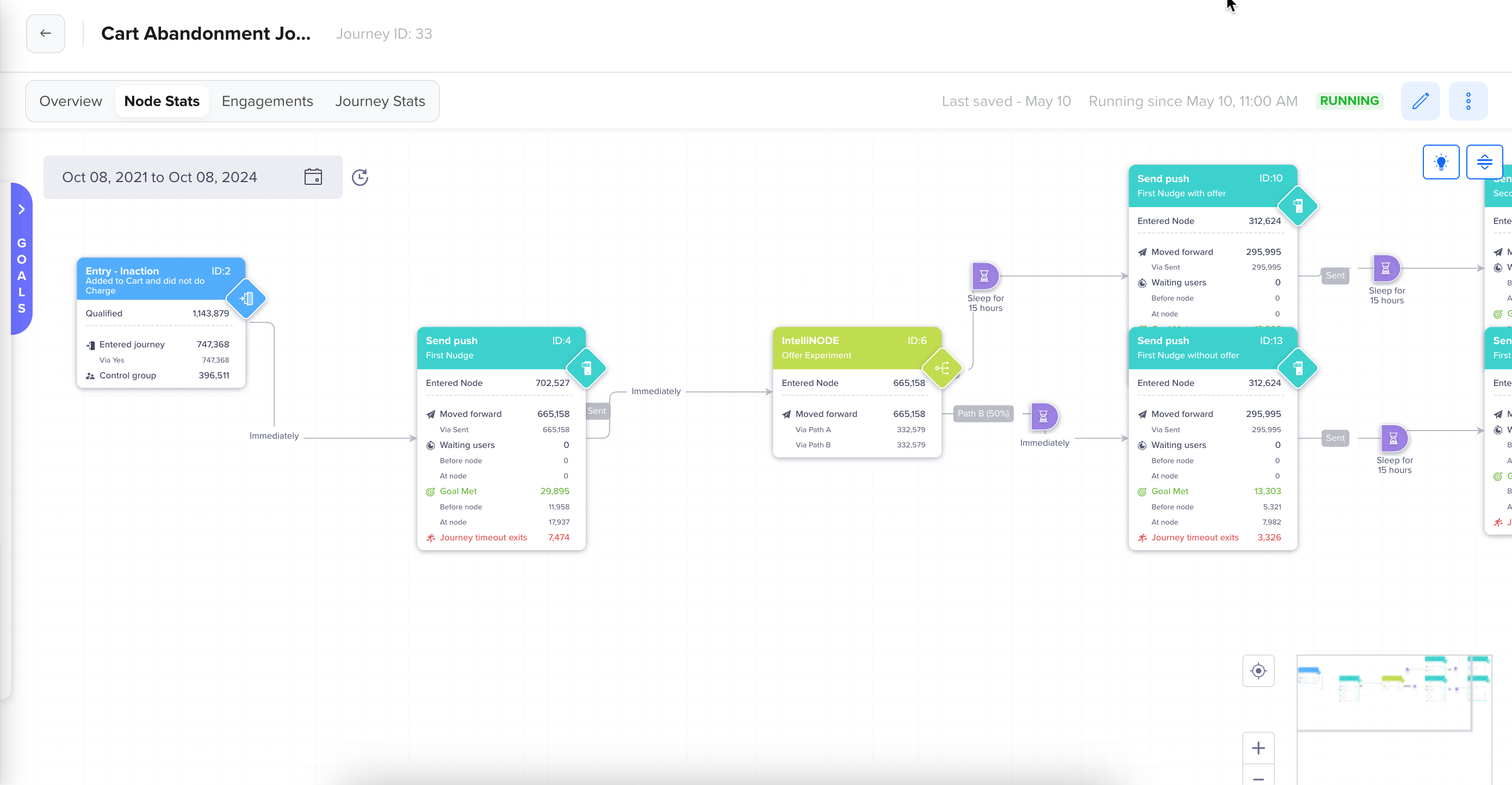Click Via Path A 332,579 row
The height and width of the screenshot is (785, 1512).
860,429
